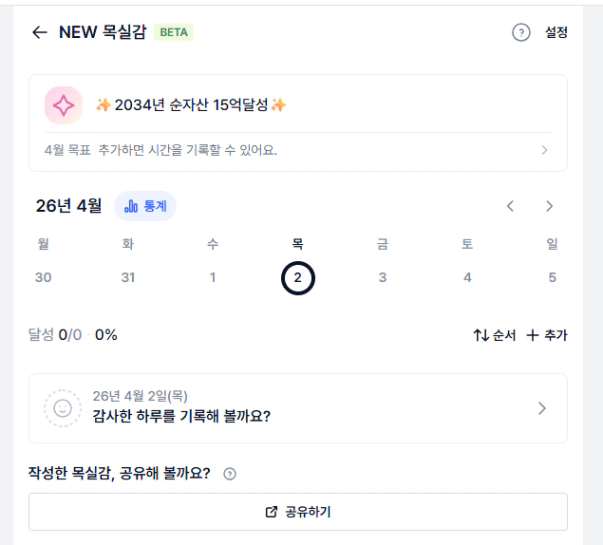Image resolution: width=603 pixels, height=545 pixels.
Task: Click 추가 to add an item
Action: click(x=547, y=336)
